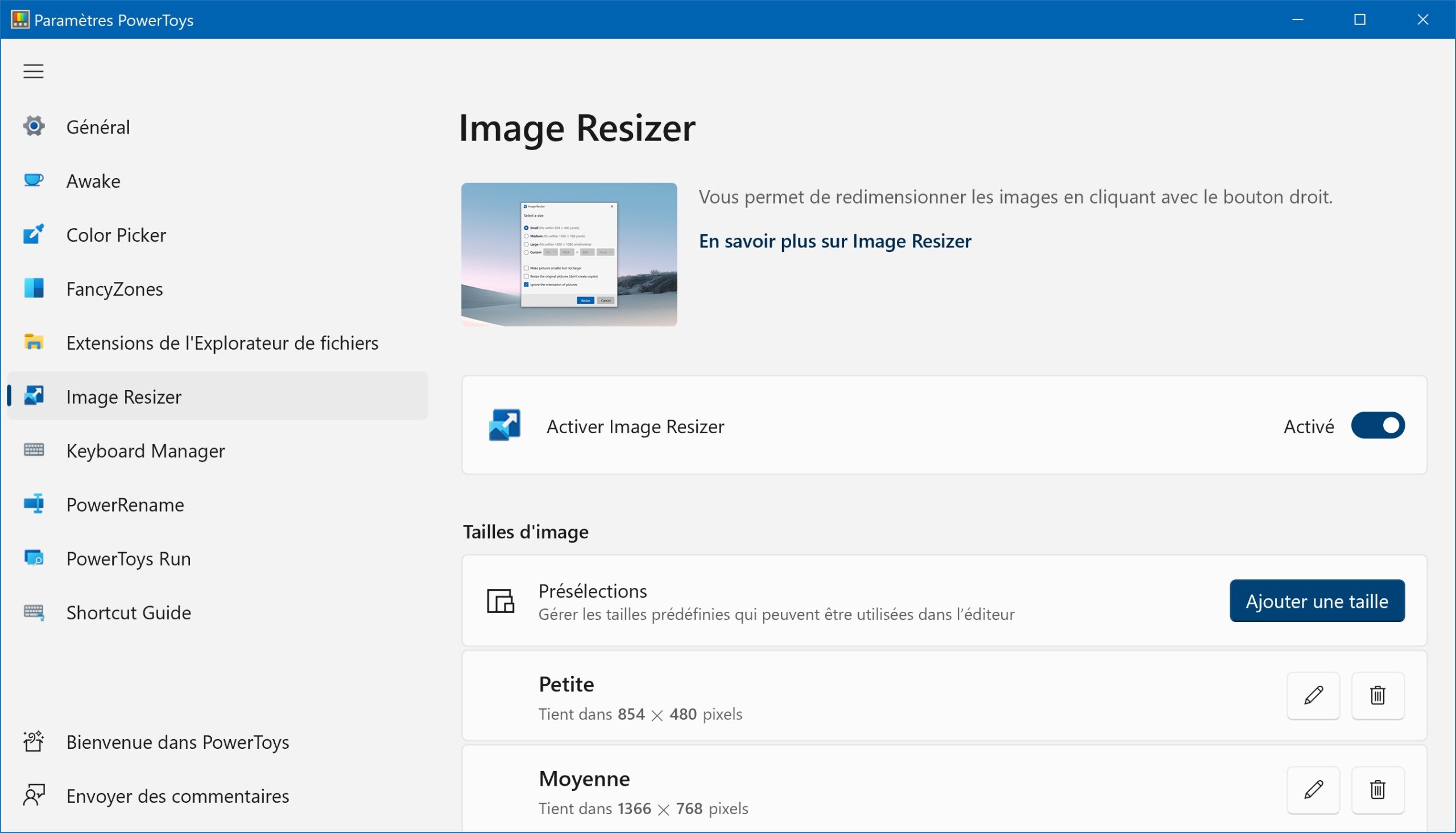Click the FancyZones layout icon
Screen dimensions: 1456x833
(34, 288)
